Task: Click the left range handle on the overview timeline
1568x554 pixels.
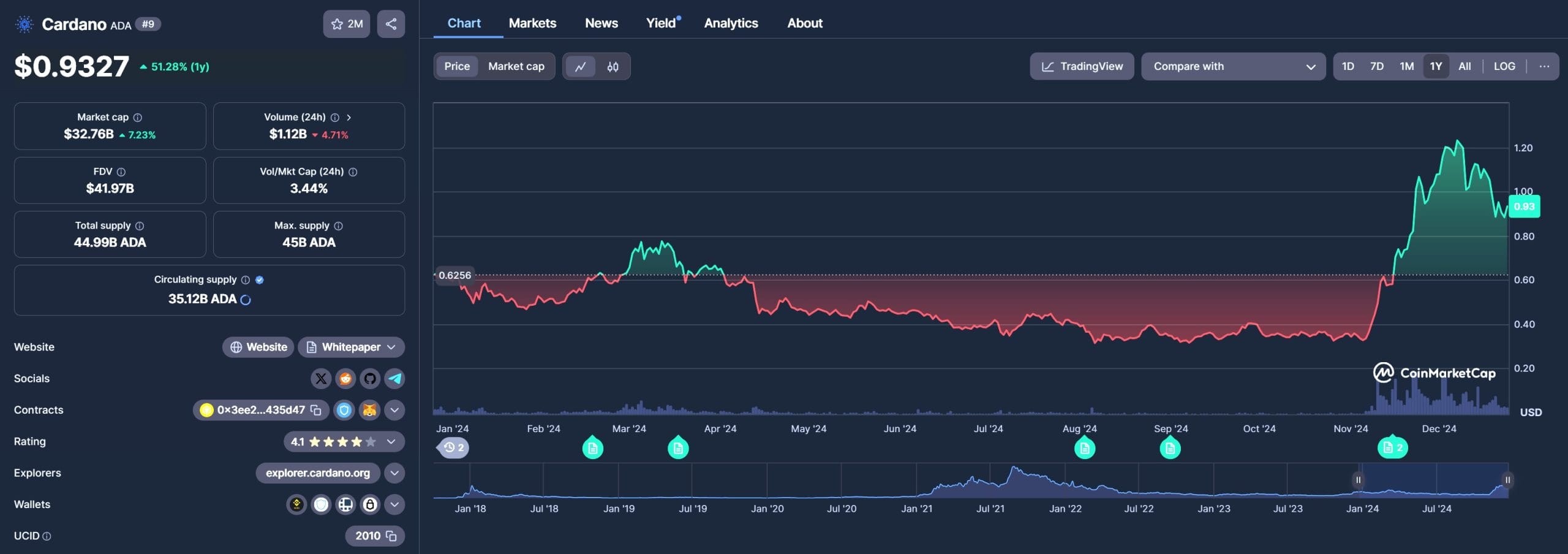Action: click(x=1358, y=480)
